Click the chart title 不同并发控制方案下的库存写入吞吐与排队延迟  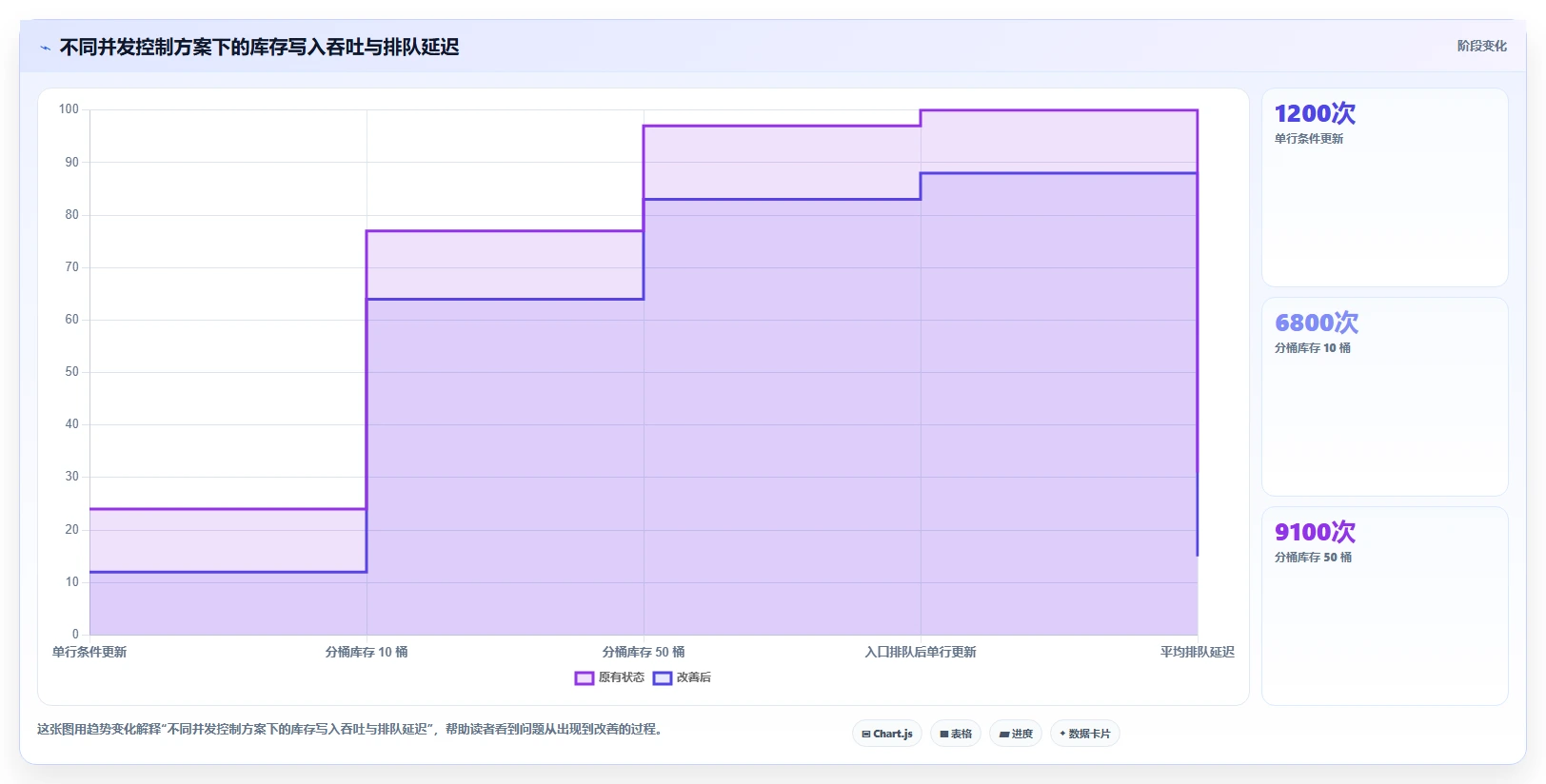(259, 47)
